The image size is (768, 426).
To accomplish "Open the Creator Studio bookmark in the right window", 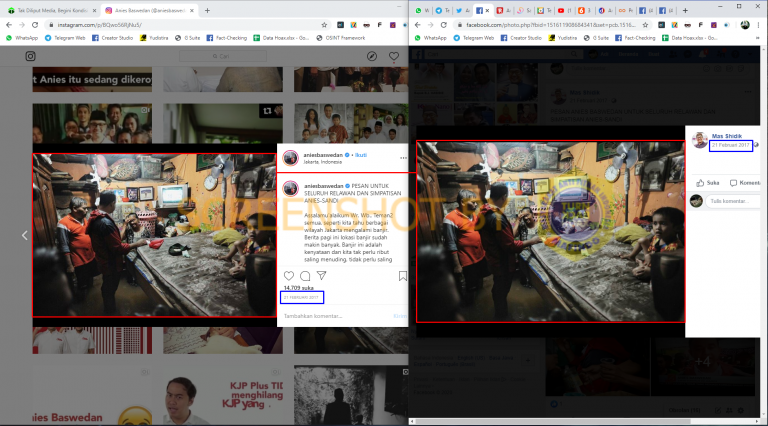I will coord(521,38).
